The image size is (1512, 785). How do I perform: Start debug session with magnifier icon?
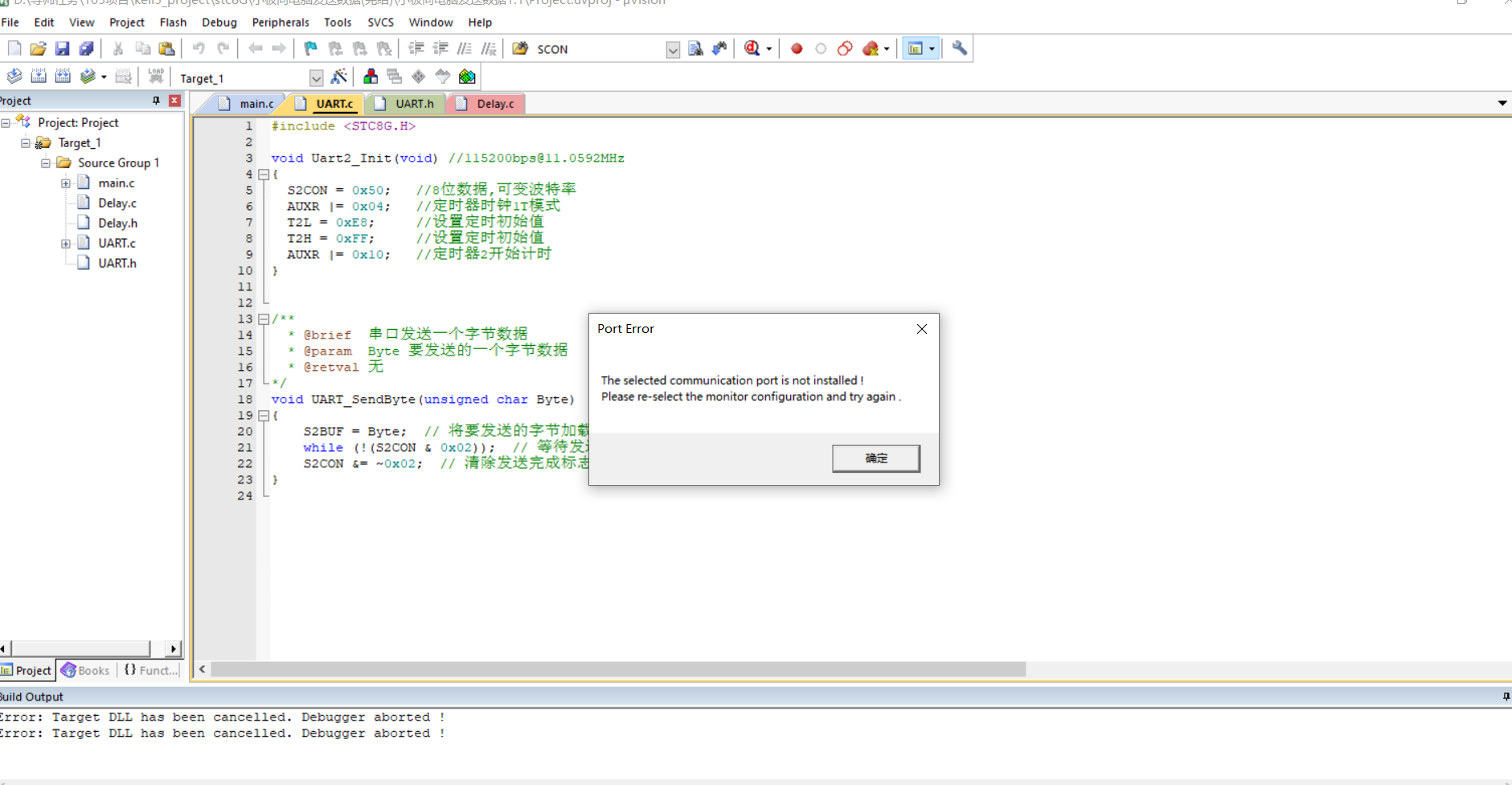(x=752, y=49)
